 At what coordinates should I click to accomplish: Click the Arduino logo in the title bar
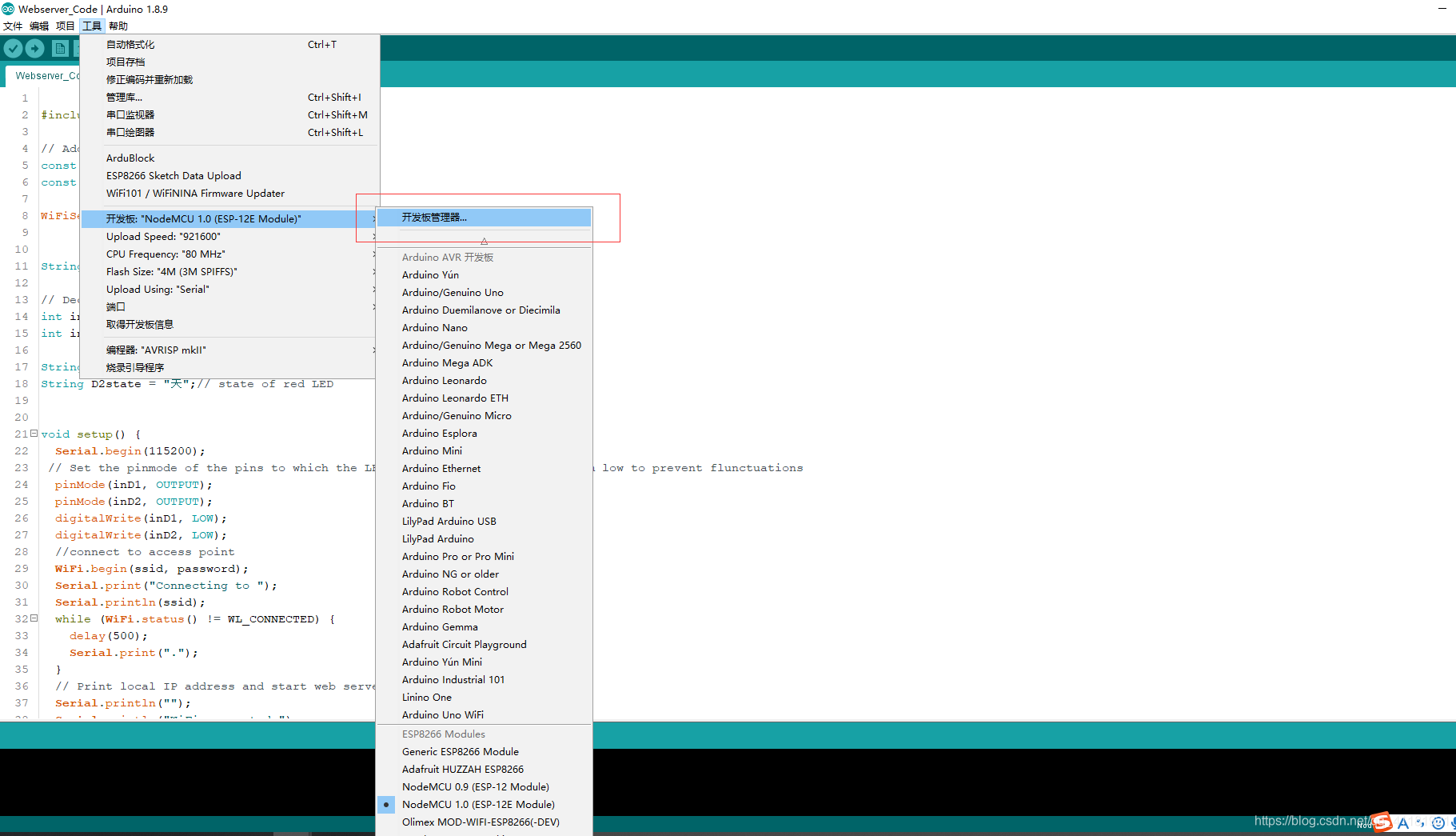tap(7, 9)
